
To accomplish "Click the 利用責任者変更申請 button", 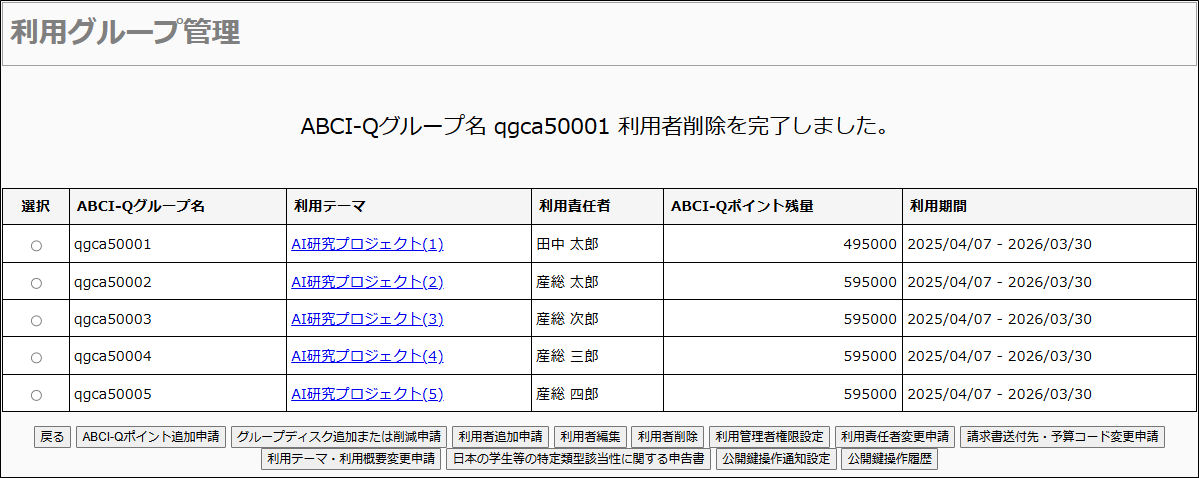I will coord(895,437).
